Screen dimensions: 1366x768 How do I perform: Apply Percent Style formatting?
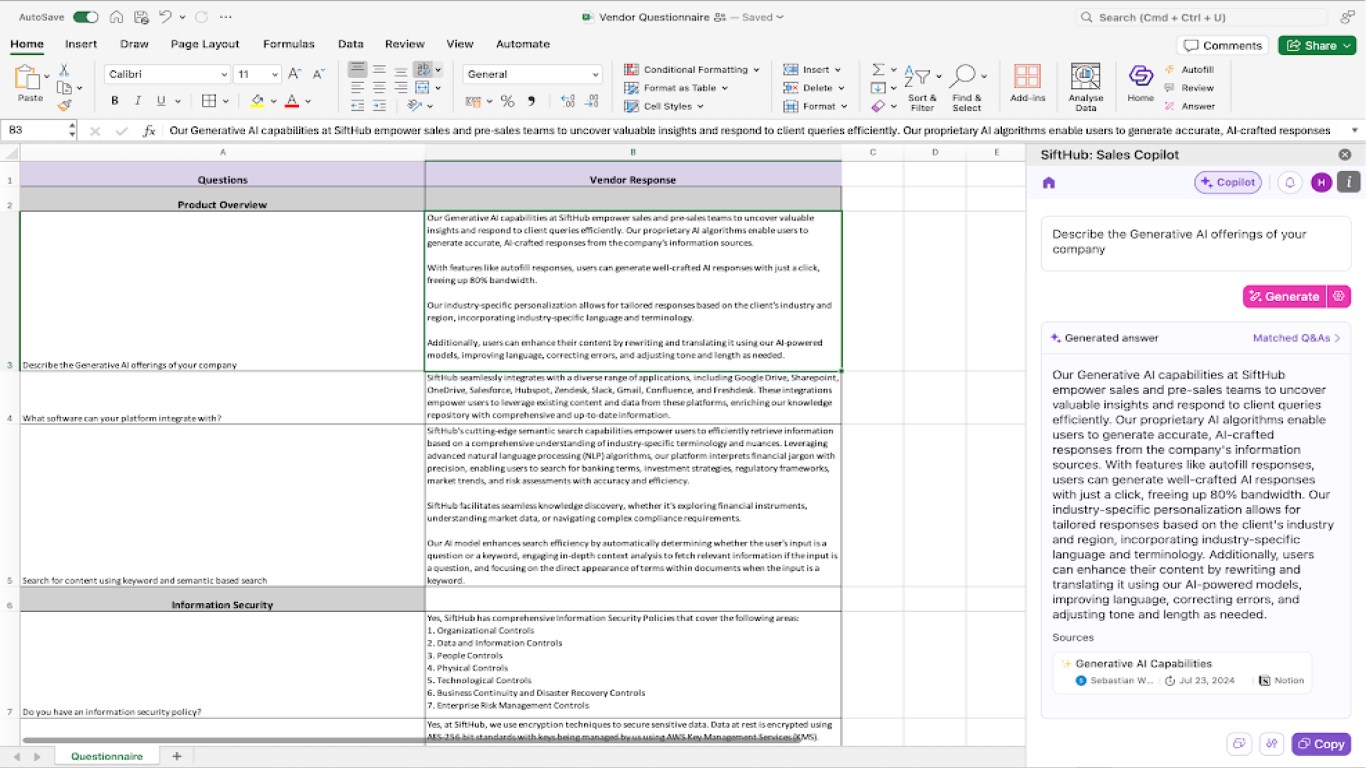pyautogui.click(x=508, y=101)
